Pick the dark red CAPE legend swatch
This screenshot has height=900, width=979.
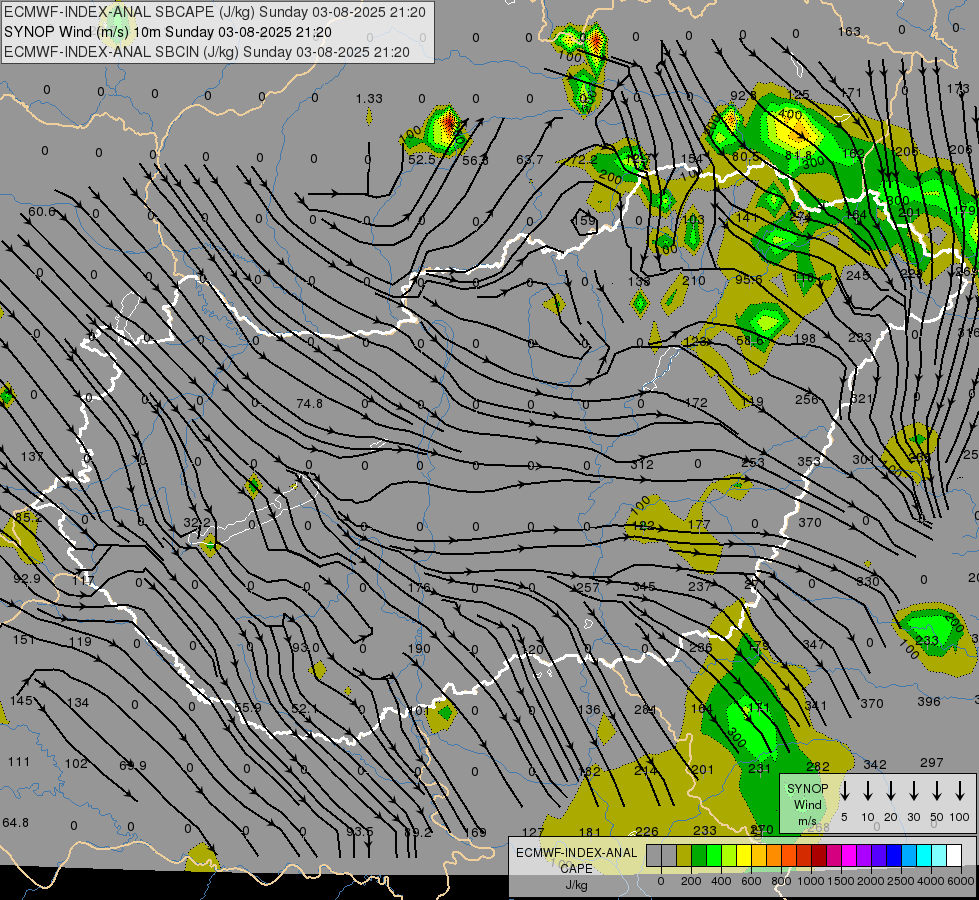click(819, 856)
